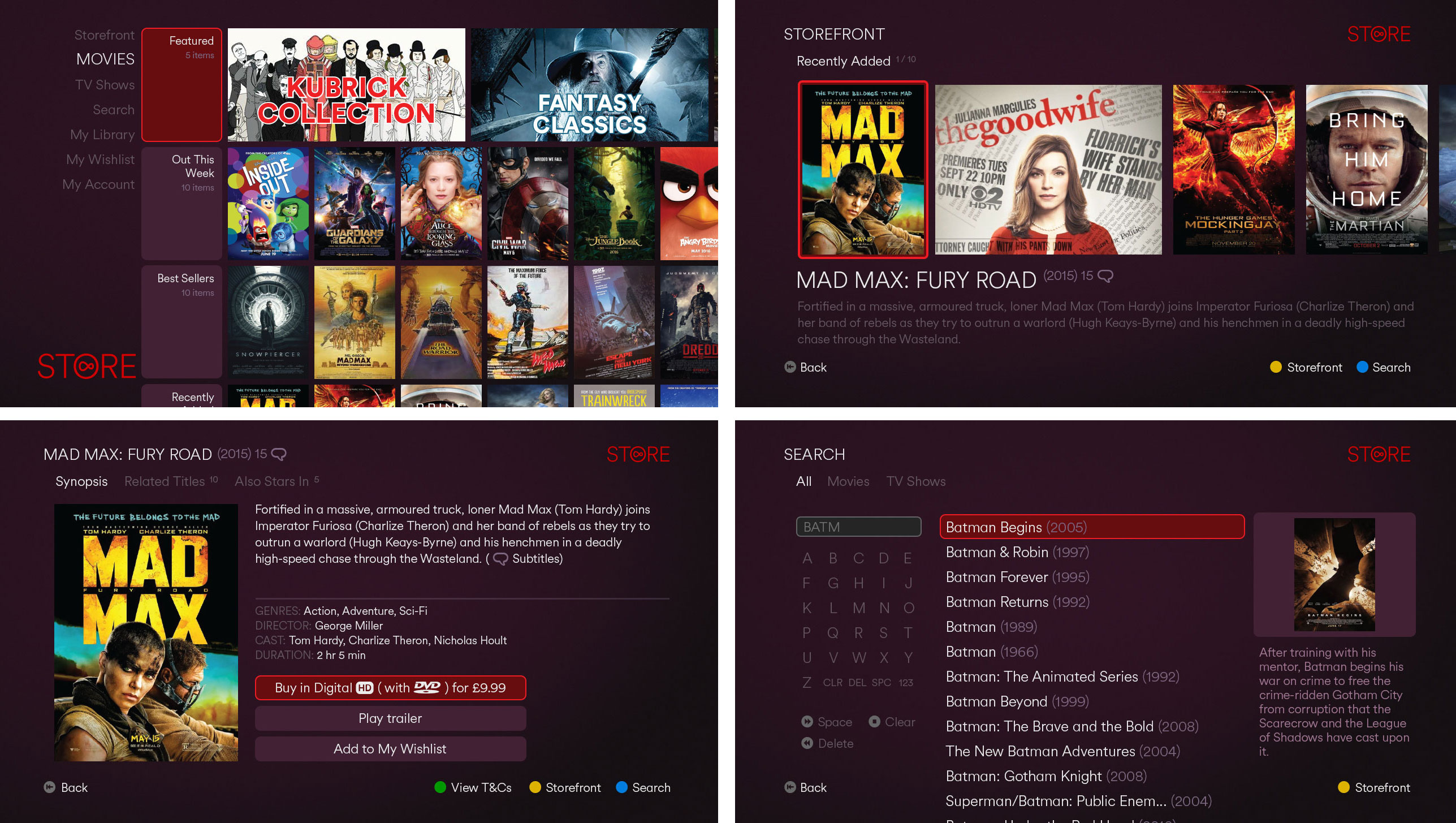Open MOVIES in the left menu

[x=105, y=59]
